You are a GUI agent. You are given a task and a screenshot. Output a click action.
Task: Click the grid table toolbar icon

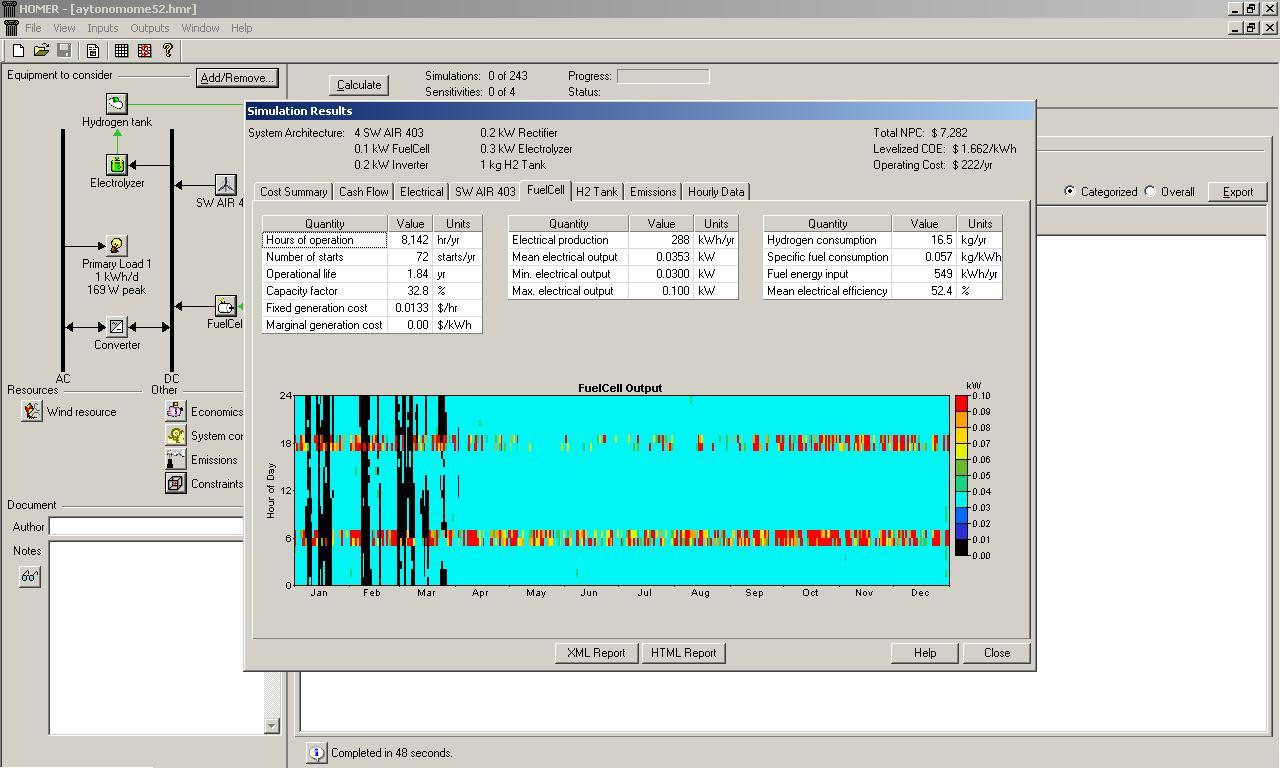122,50
